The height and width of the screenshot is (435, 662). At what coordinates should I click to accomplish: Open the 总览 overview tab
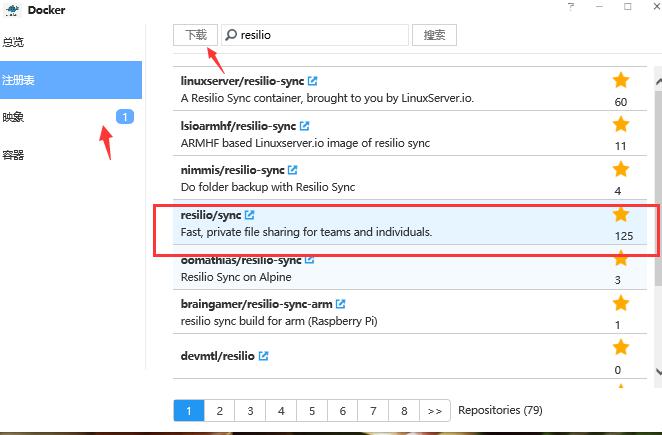tap(14, 43)
